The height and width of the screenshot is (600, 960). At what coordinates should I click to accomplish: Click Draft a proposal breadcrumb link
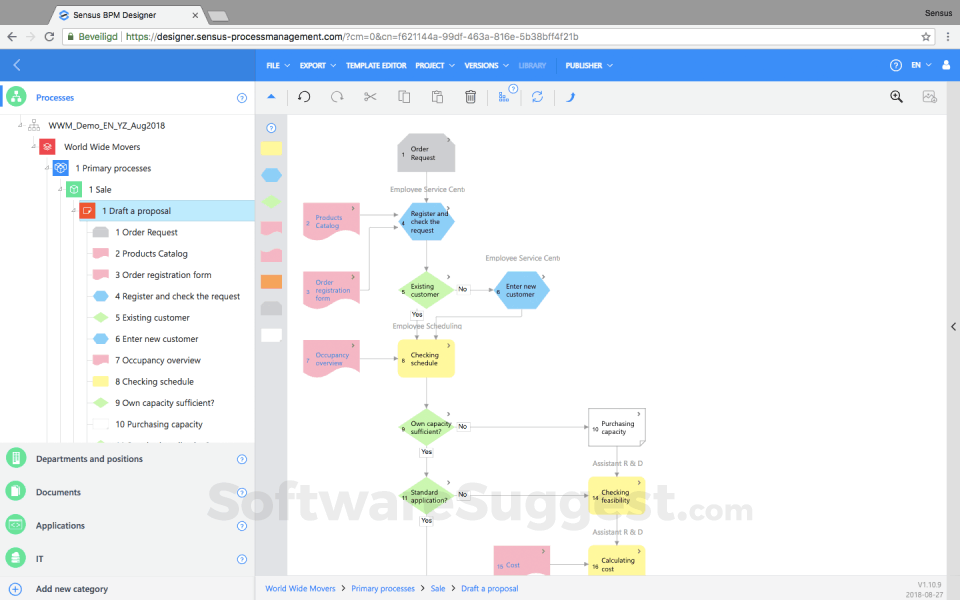point(489,588)
